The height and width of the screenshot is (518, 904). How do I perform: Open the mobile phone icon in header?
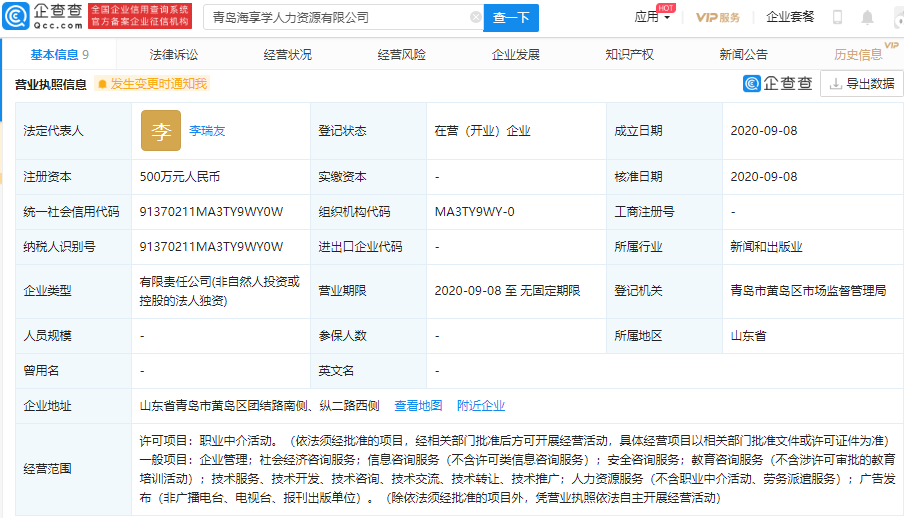(x=837, y=17)
